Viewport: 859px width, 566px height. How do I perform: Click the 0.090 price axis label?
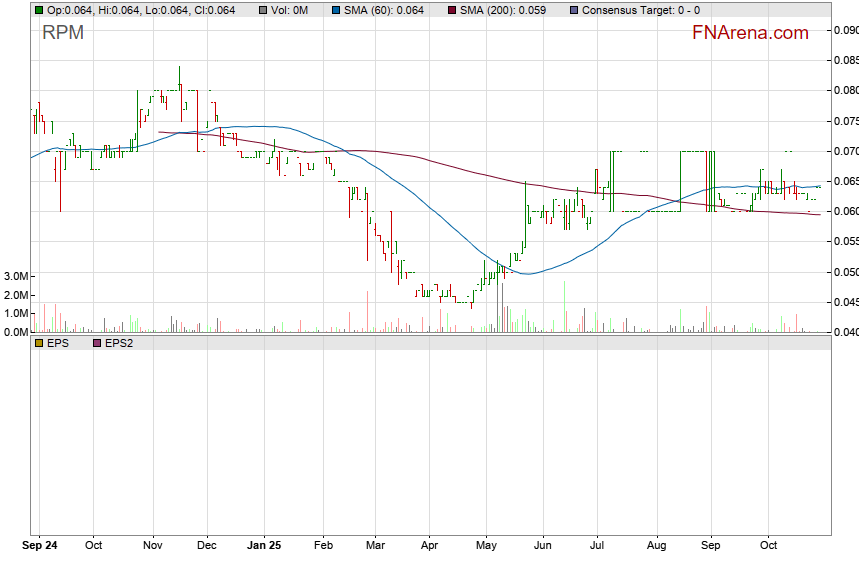846,30
